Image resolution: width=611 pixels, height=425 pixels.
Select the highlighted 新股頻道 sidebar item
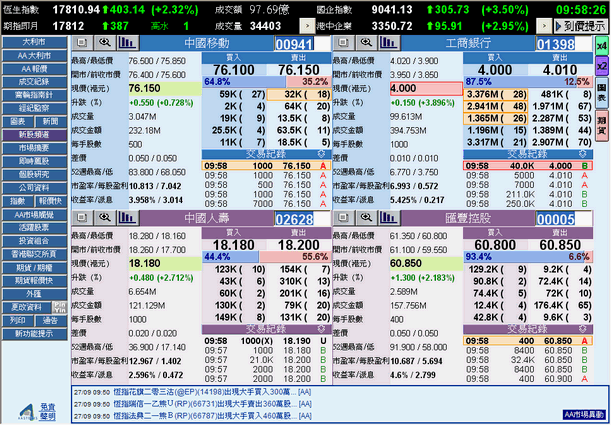(x=35, y=135)
